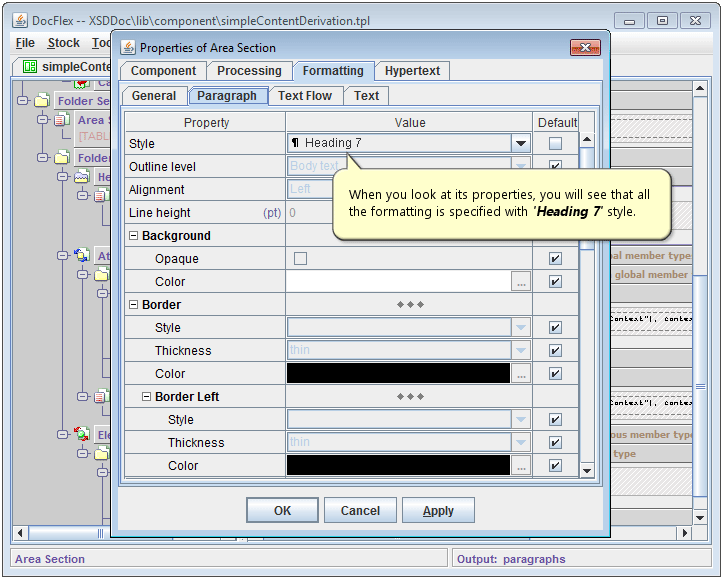This screenshot has width=723, height=579.
Task: Open Background Color picker via ellipsis button
Action: 520,282
